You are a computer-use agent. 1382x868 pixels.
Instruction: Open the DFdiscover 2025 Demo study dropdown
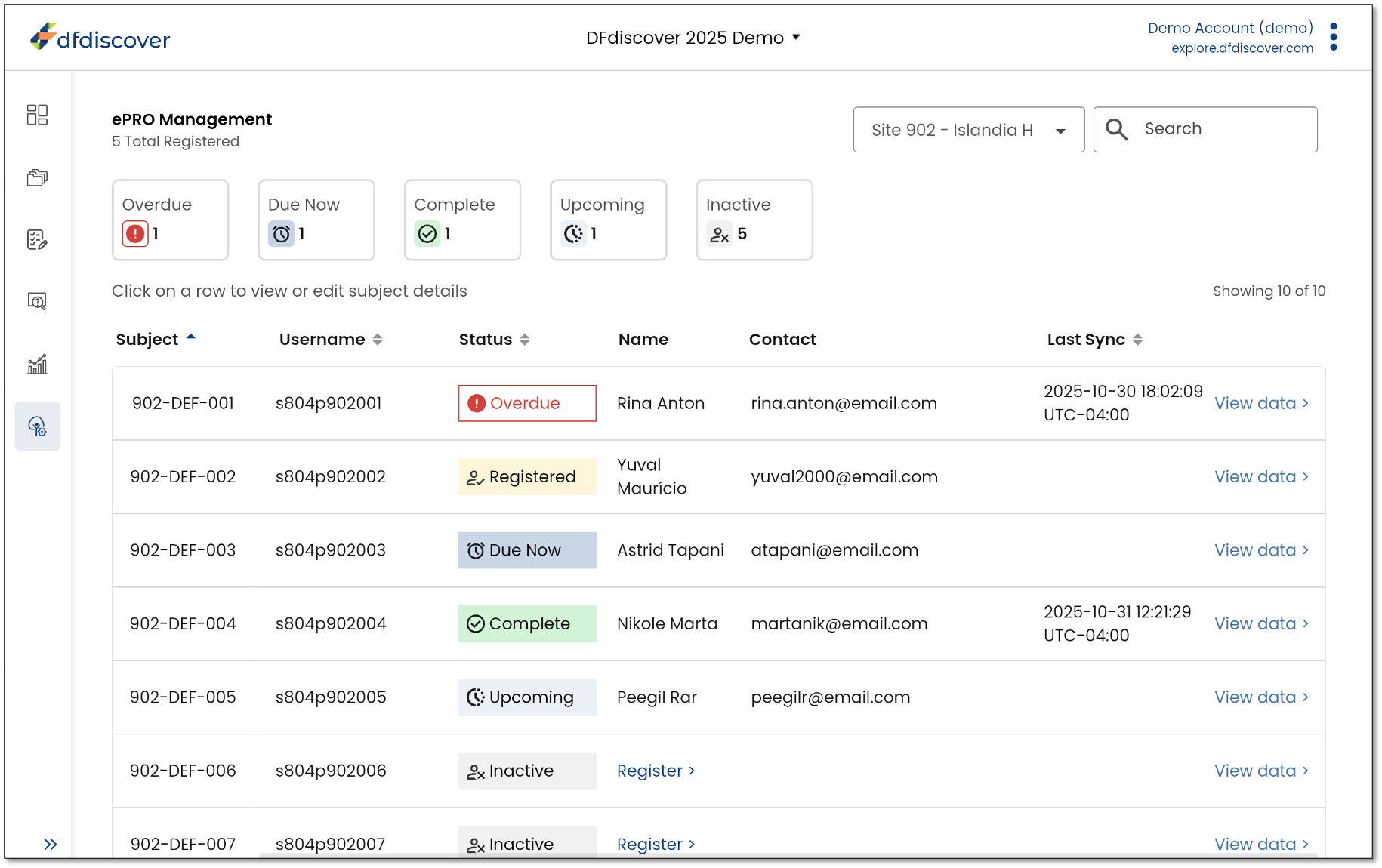pos(693,38)
